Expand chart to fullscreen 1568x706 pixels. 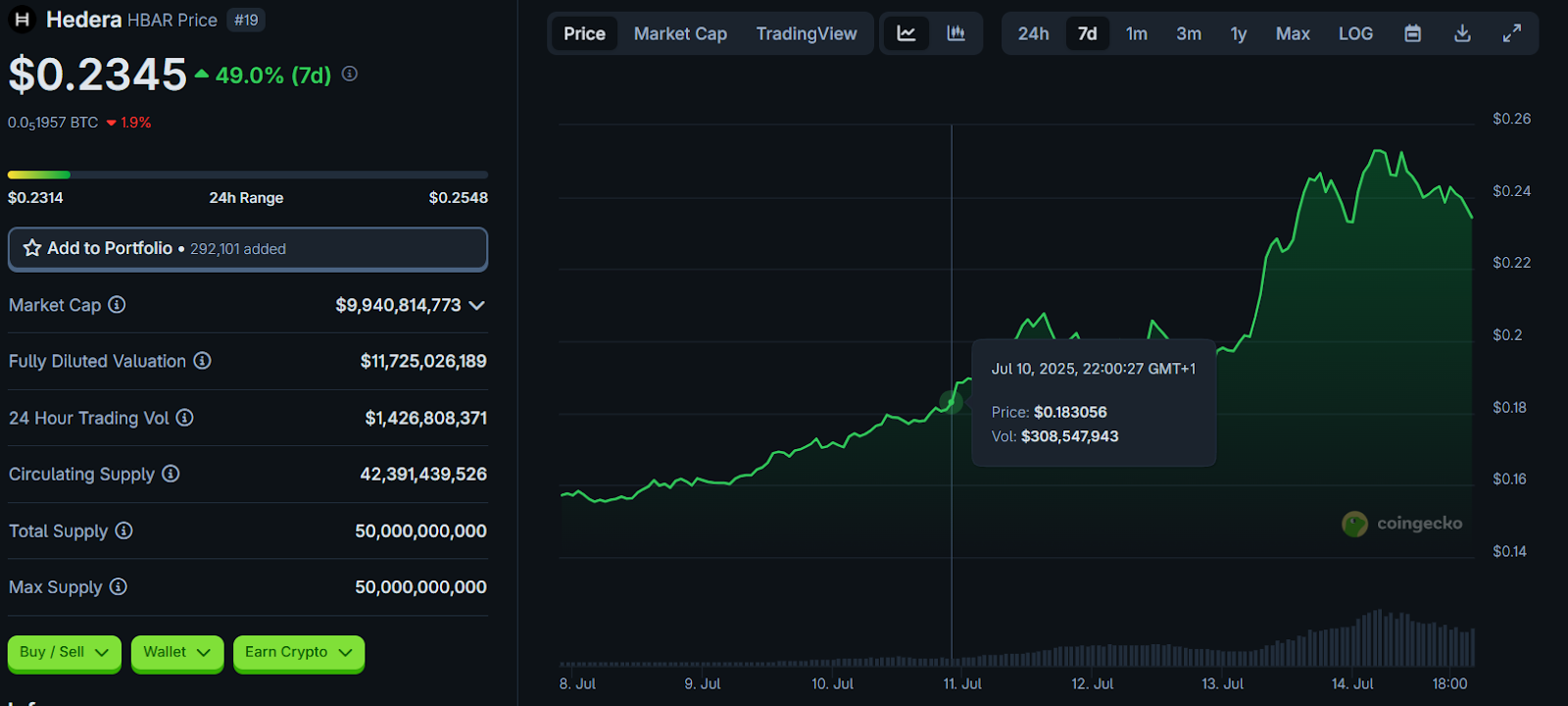click(x=1512, y=33)
